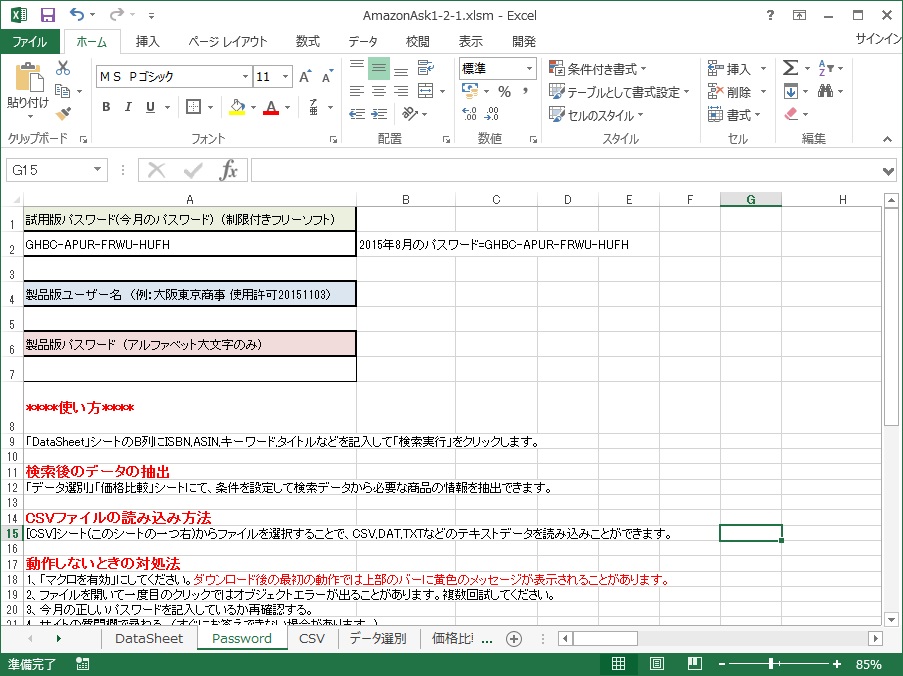The width and height of the screenshot is (903, 676).
Task: Click the Fill down button
Action: pos(791,91)
